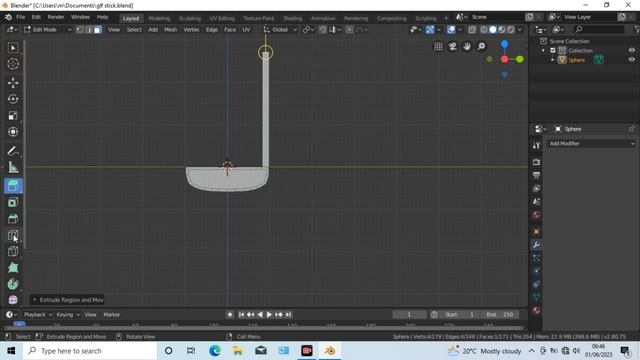The image size is (640, 360).
Task: Toggle proportional editing
Action: click(350, 30)
